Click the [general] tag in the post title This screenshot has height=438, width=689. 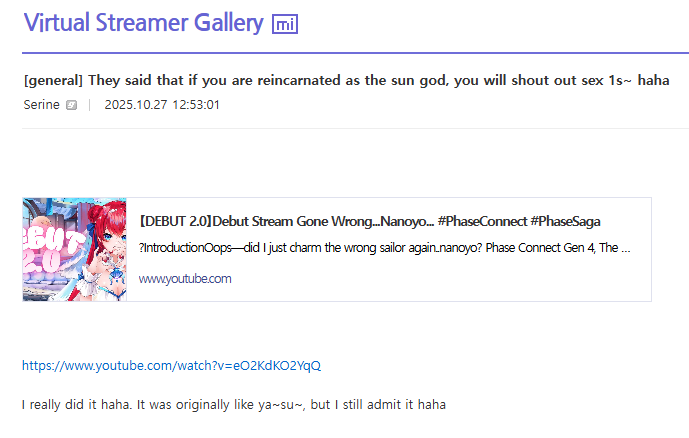pos(53,80)
